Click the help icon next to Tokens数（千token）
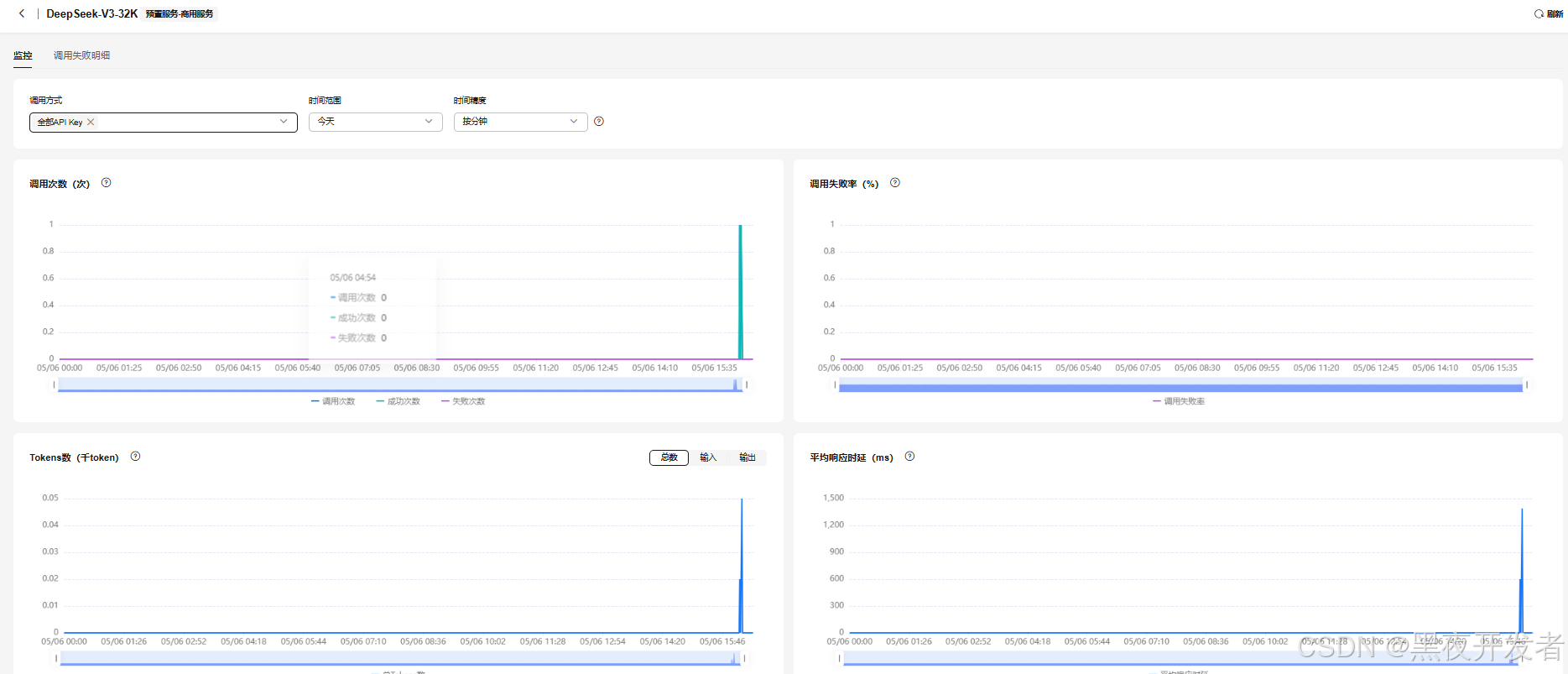Screen dimensions: 1568x674 pyautogui.click(x=135, y=457)
